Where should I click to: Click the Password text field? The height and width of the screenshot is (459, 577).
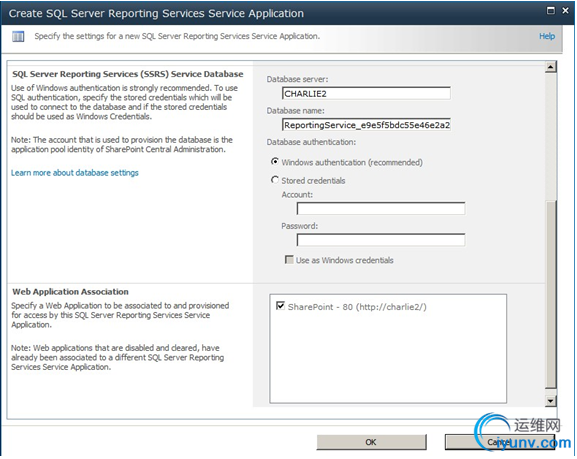[381, 240]
